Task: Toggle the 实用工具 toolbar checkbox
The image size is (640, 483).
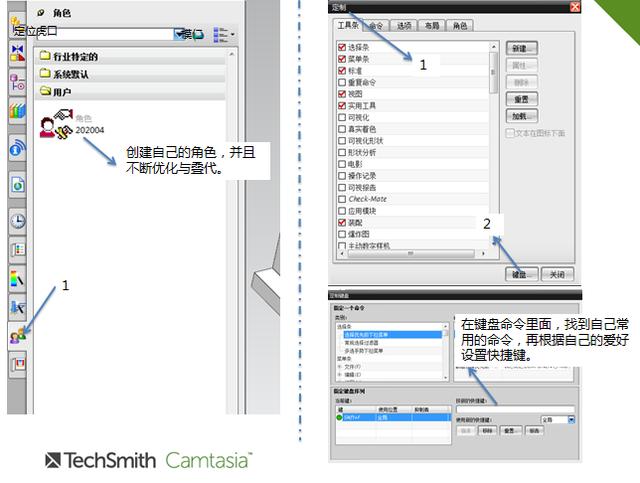Action: pos(342,105)
